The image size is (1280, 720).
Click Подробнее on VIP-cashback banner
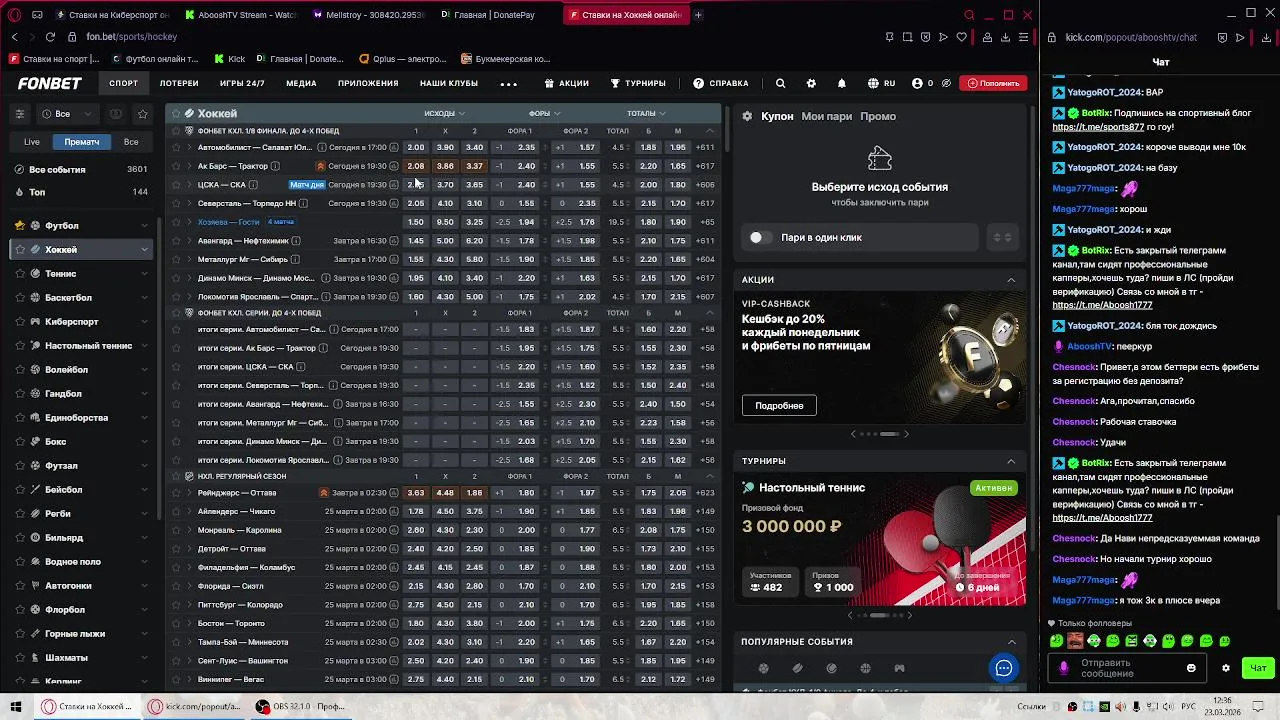[779, 405]
